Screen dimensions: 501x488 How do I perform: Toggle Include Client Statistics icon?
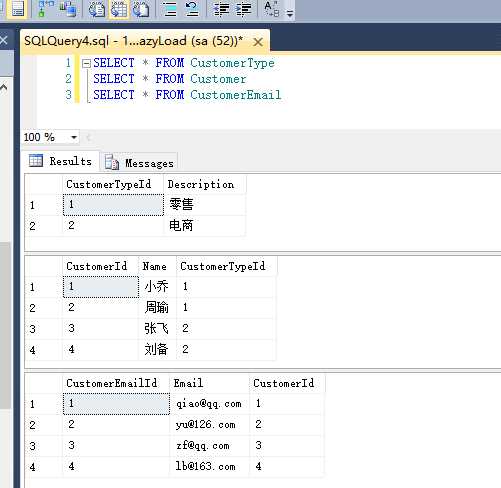[x=68, y=9]
